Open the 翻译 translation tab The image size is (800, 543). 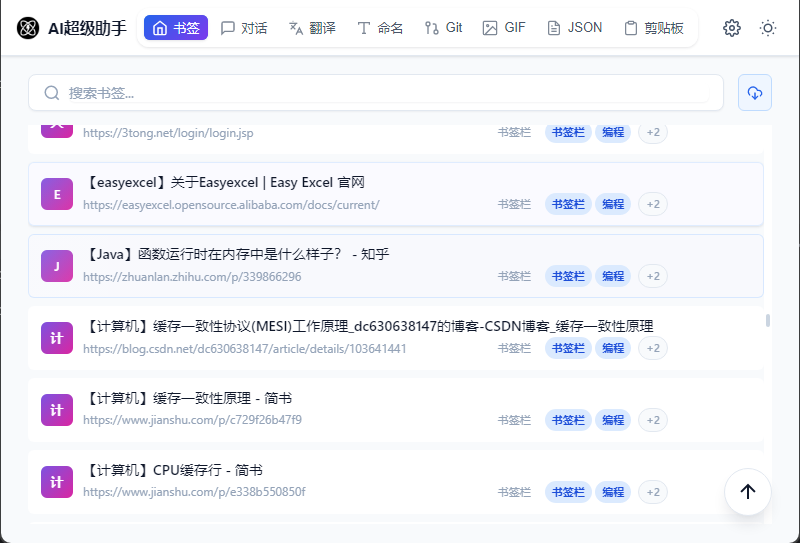(312, 28)
